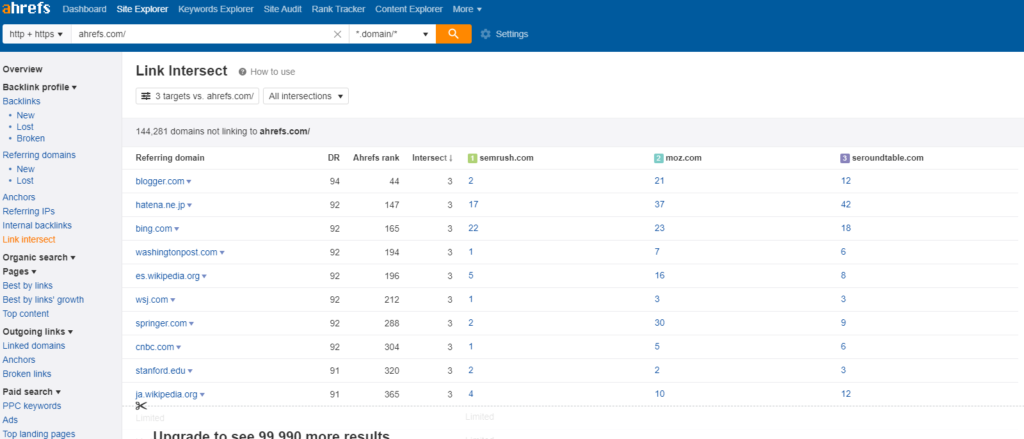Click the 30 moz.com links for springer.com
The height and width of the screenshot is (439, 1024).
coord(660,323)
